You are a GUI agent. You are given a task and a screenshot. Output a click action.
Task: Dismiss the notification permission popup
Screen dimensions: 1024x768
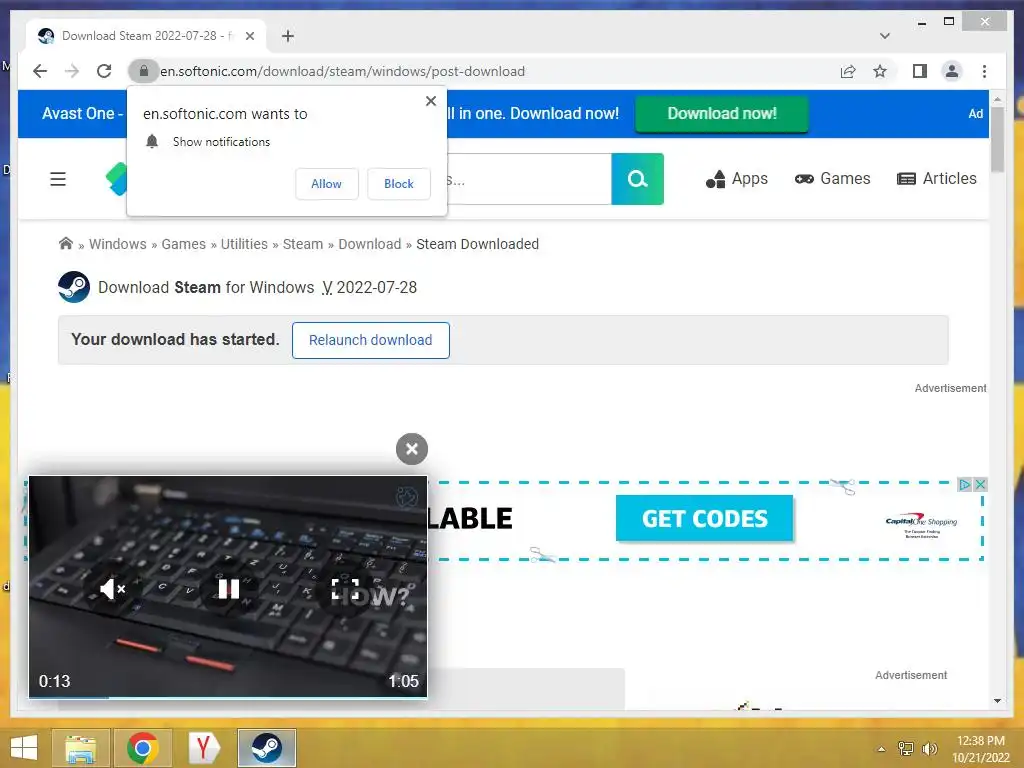tap(431, 101)
